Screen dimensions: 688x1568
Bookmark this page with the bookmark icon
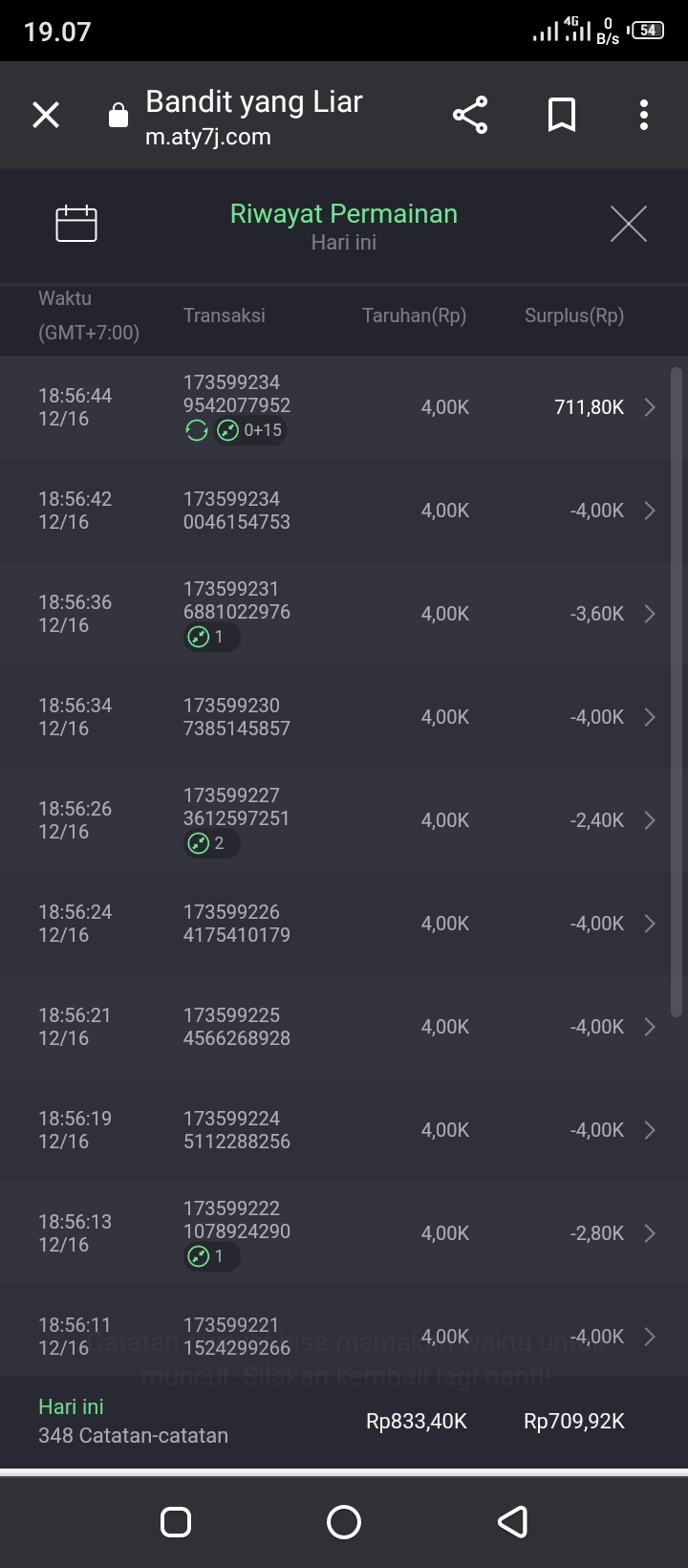(562, 115)
